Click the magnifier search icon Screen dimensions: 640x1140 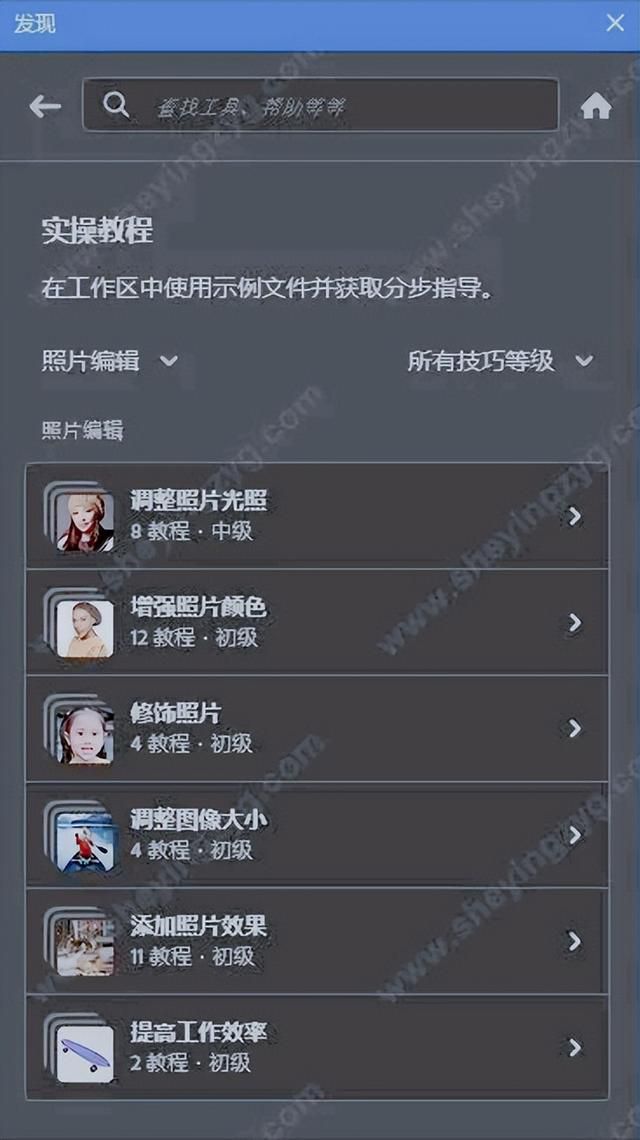click(x=116, y=105)
